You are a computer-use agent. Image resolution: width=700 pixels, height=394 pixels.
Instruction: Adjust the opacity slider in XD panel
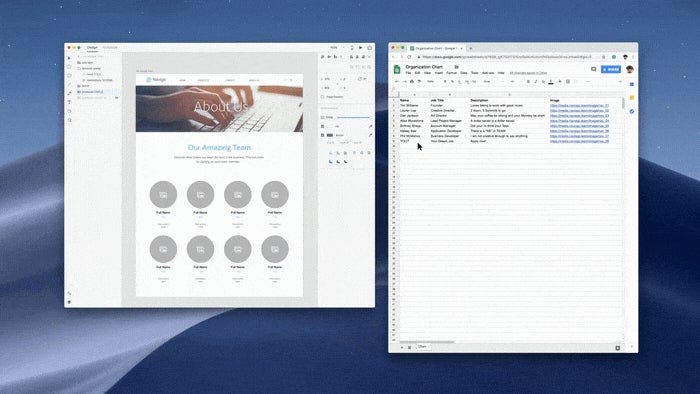click(x=353, y=117)
